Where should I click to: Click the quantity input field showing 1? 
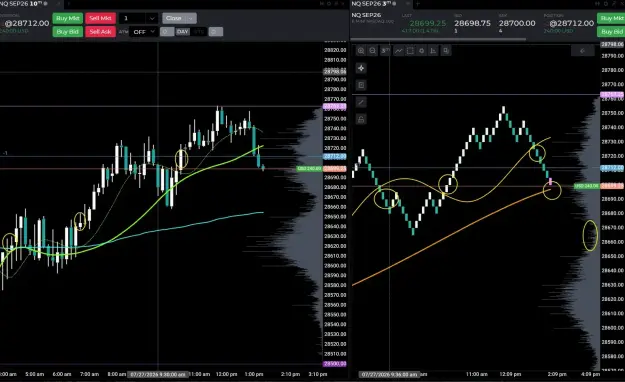133,18
